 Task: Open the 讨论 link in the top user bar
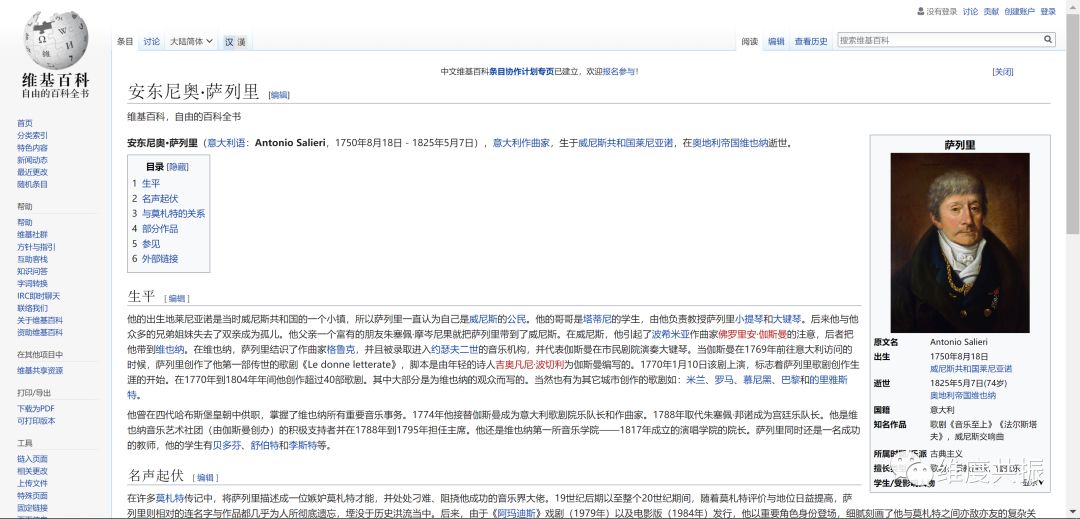(x=970, y=12)
